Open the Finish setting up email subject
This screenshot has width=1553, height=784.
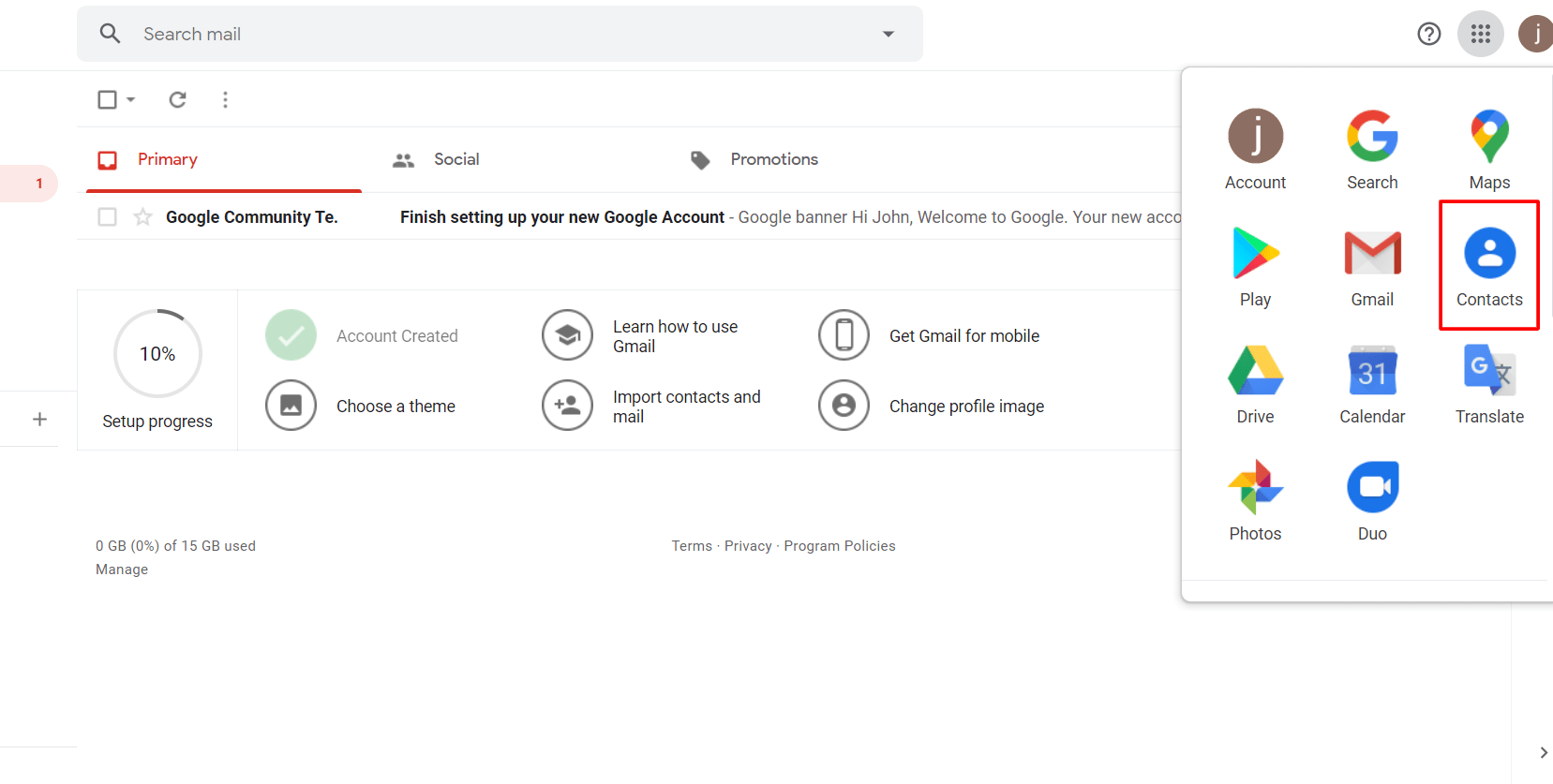coord(562,217)
